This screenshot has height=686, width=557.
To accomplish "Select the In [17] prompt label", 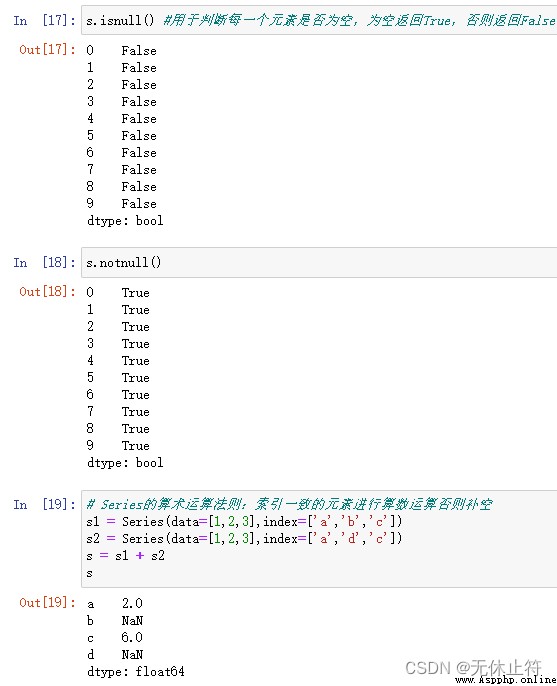I will tap(44, 20).
